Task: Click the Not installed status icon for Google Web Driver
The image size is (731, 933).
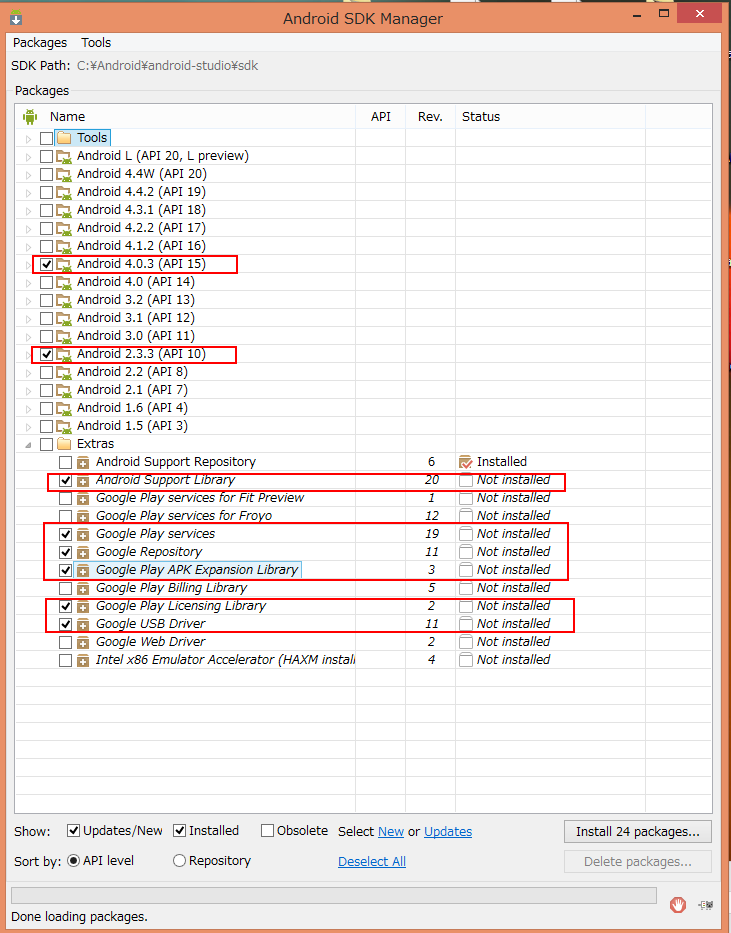Action: pyautogui.click(x=466, y=642)
